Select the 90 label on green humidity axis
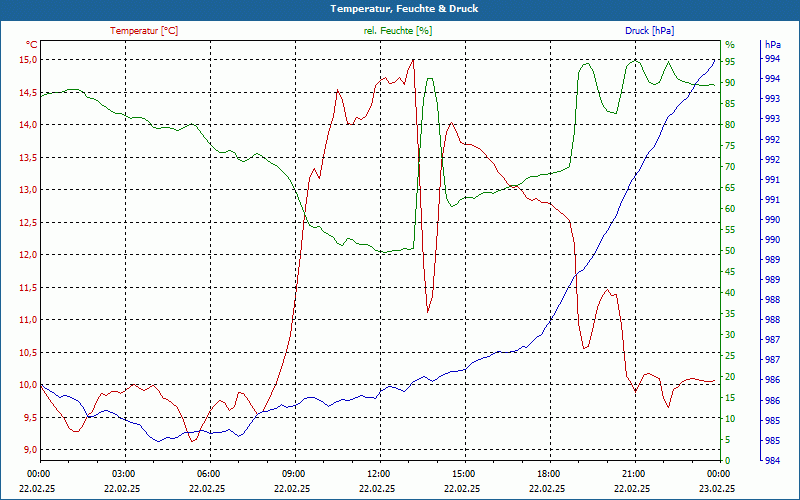800x500 pixels. pos(730,83)
